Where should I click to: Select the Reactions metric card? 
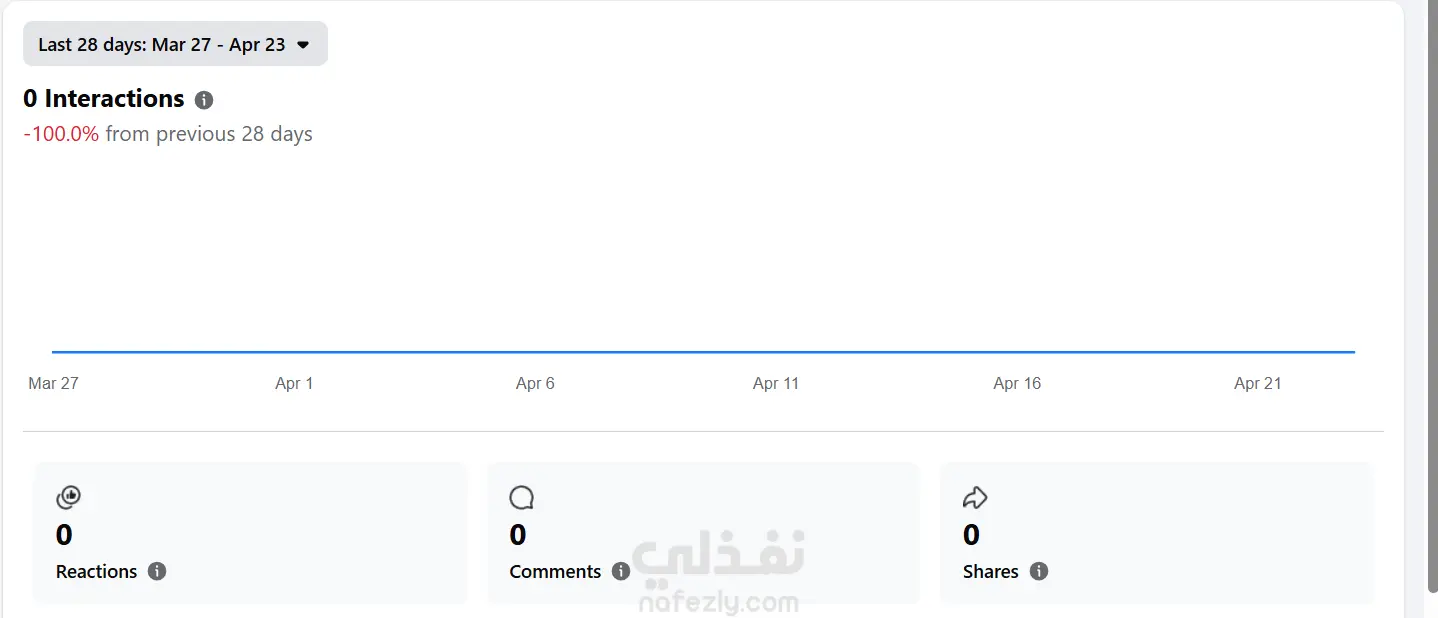[x=251, y=533]
